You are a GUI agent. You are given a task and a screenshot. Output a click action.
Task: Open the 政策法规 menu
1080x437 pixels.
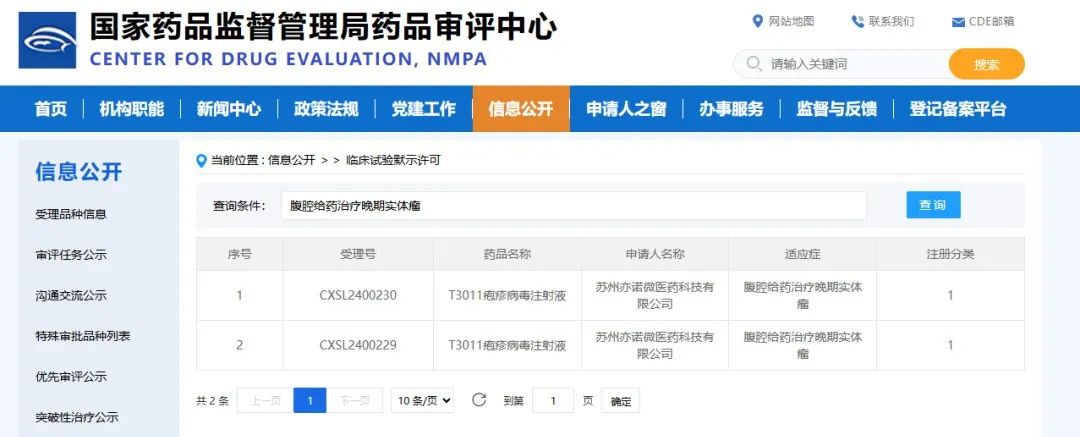[x=326, y=109]
